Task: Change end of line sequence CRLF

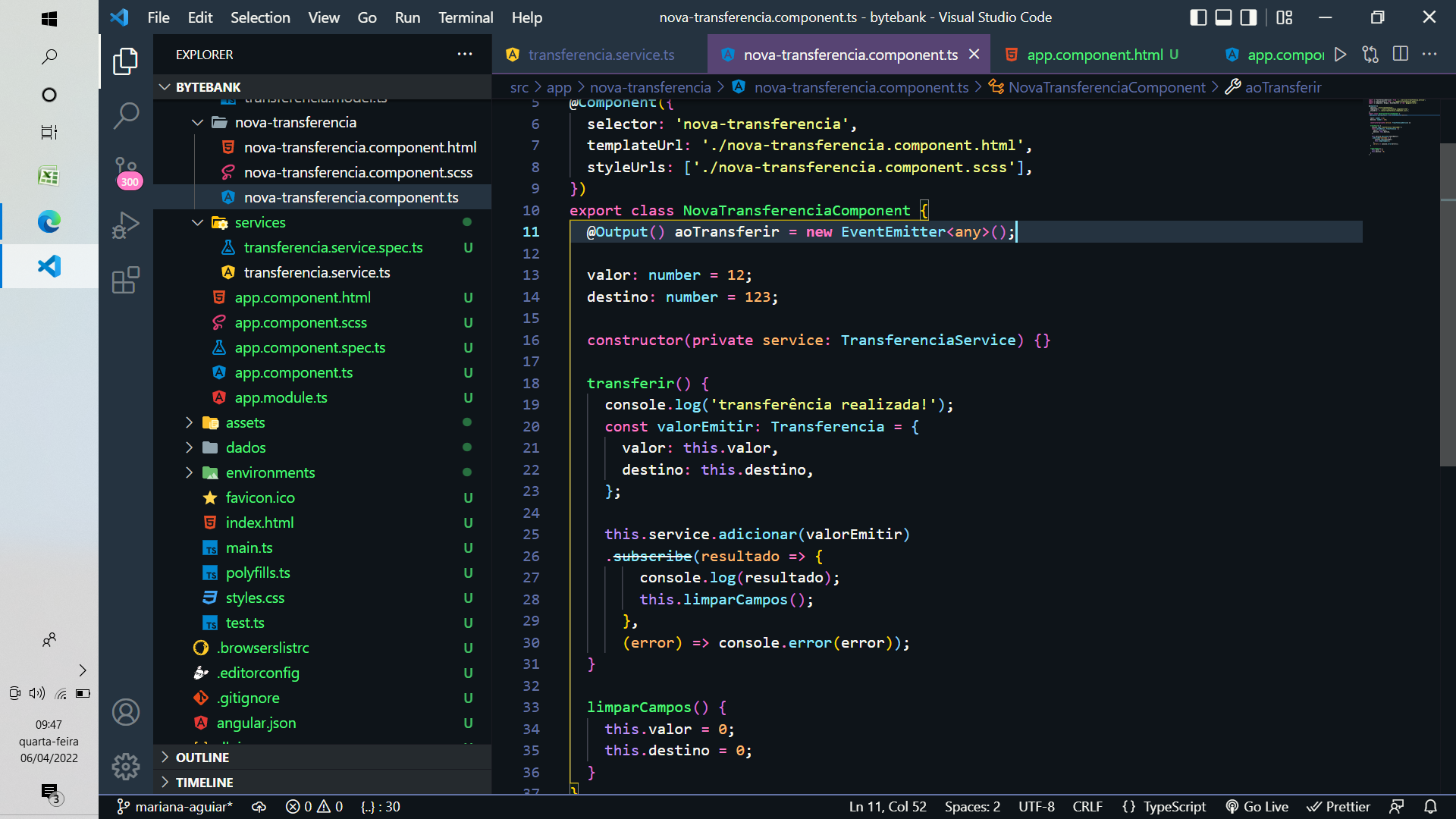Action: click(x=1087, y=807)
